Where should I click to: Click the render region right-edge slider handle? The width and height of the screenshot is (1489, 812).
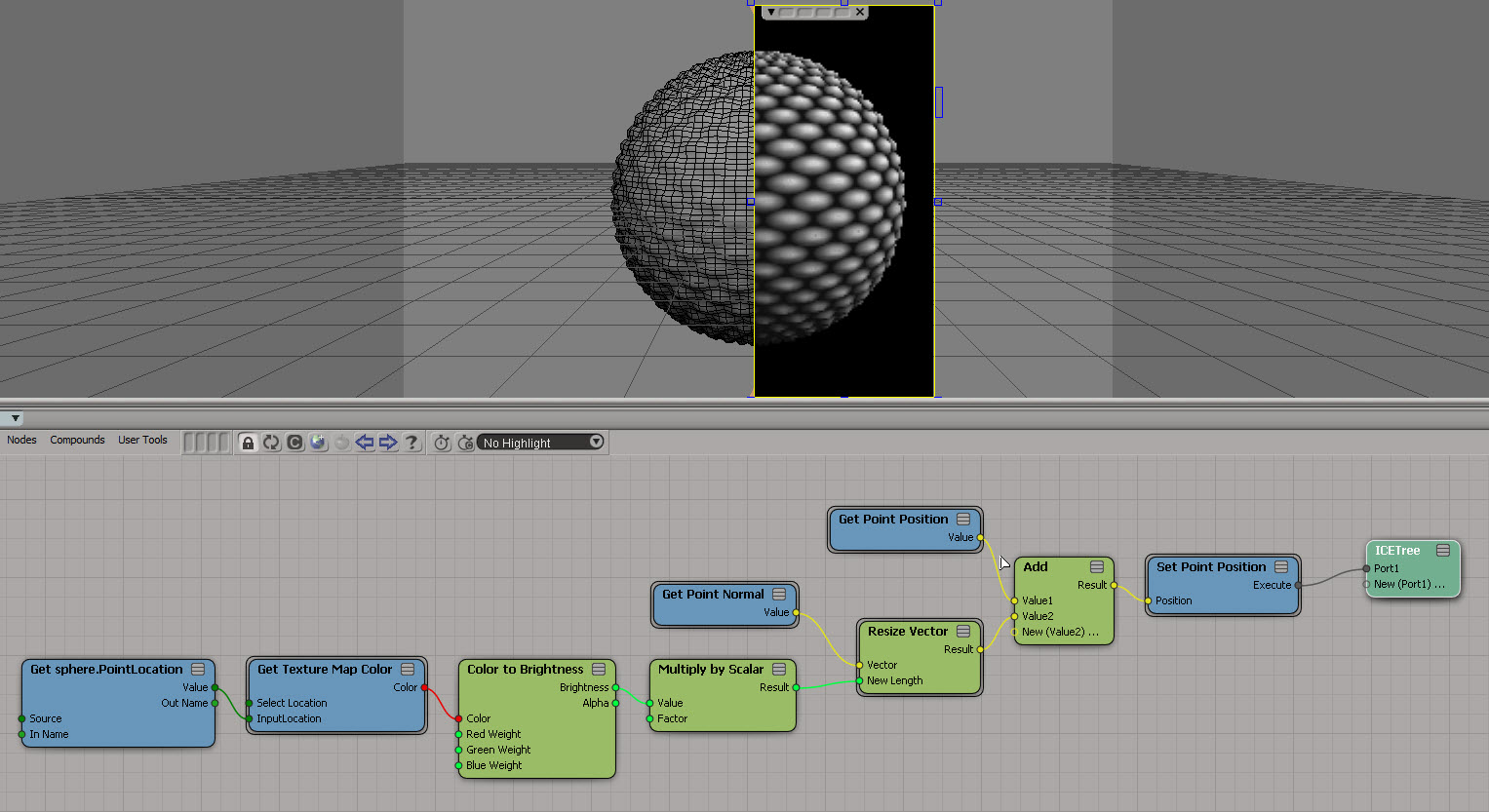point(939,101)
